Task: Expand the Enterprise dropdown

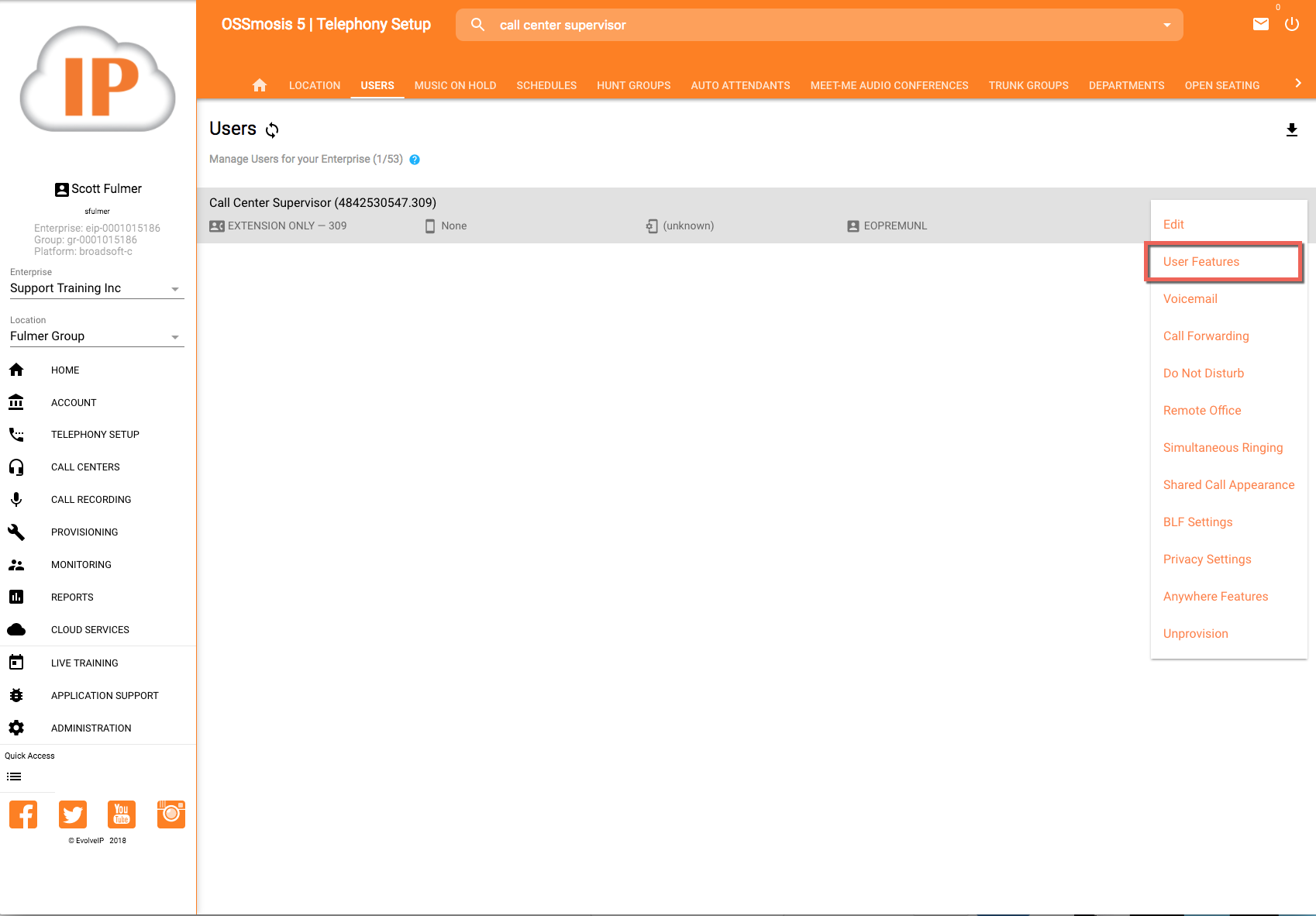Action: point(175,289)
